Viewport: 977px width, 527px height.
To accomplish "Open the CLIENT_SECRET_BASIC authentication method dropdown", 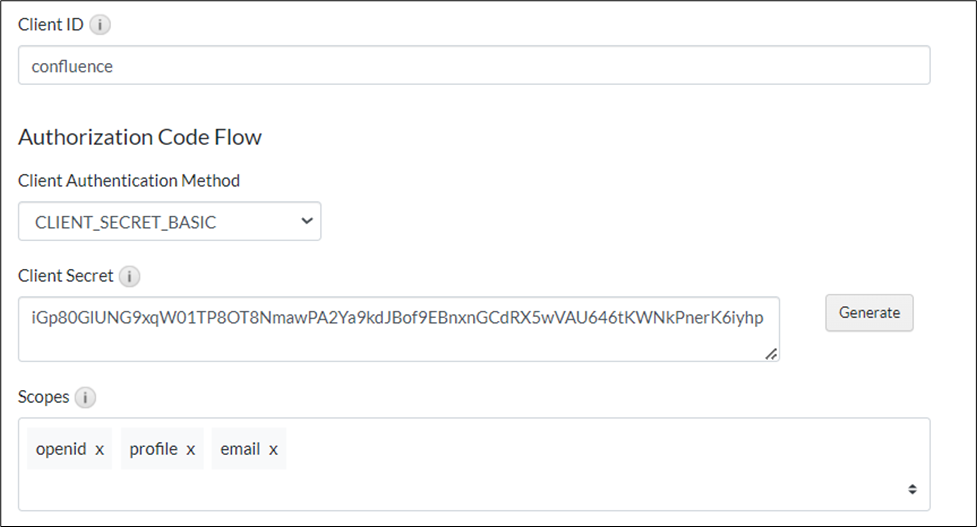I will 170,222.
